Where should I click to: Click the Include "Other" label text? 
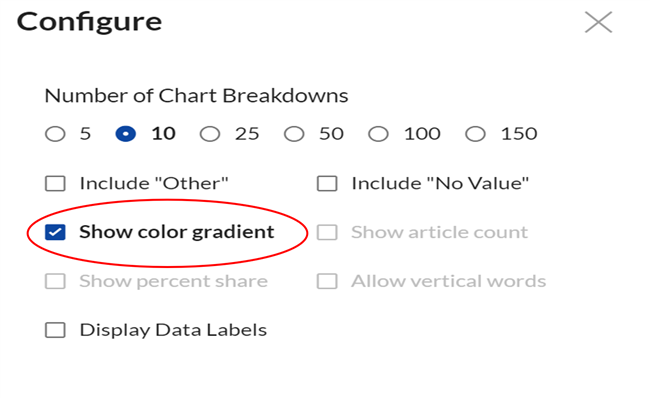(154, 183)
